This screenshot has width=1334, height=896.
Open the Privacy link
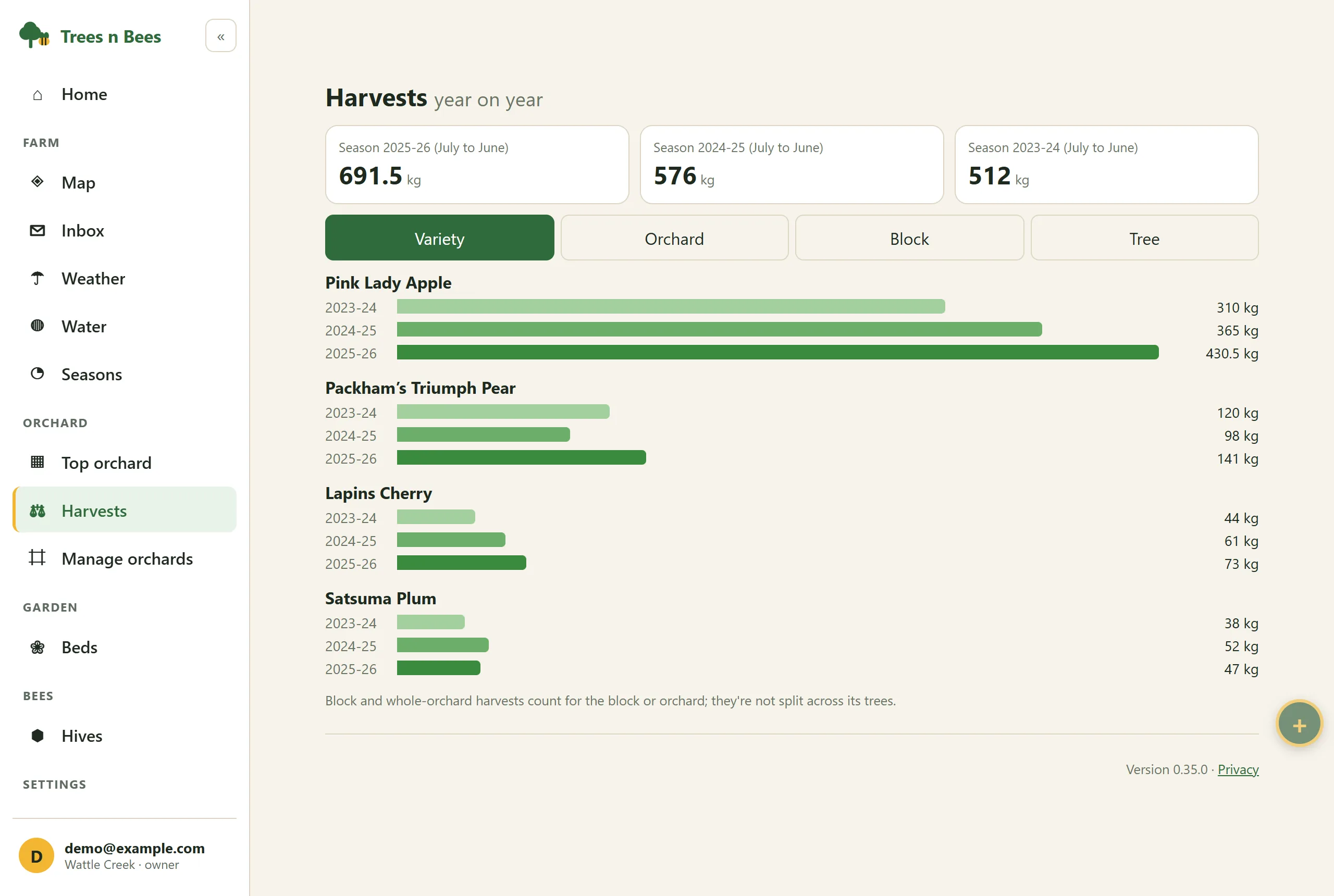click(x=1238, y=770)
